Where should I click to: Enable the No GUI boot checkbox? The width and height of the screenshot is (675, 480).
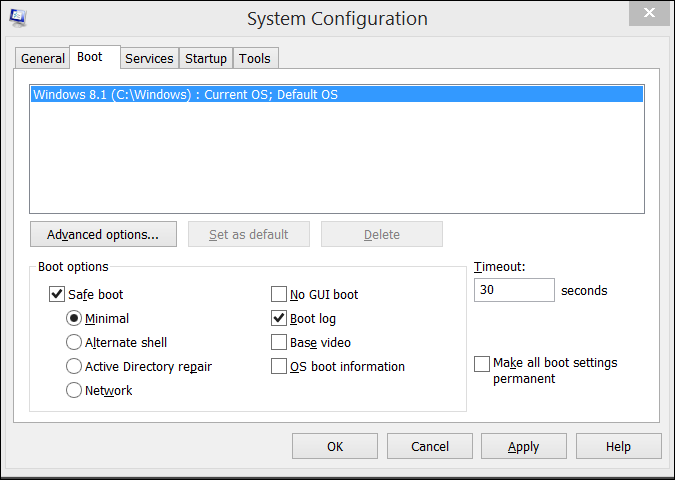tap(279, 294)
